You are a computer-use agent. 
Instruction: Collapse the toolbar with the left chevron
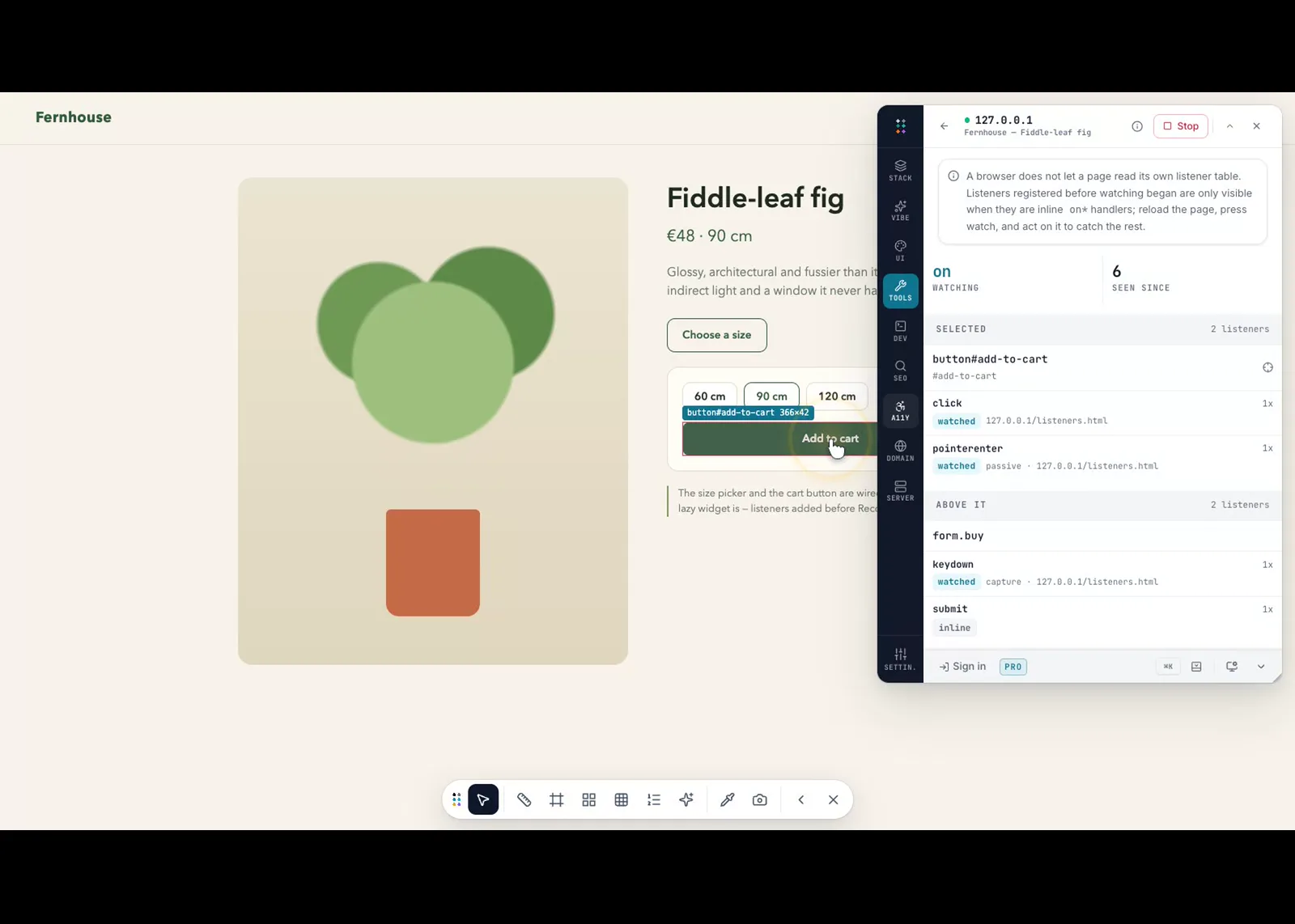(801, 799)
